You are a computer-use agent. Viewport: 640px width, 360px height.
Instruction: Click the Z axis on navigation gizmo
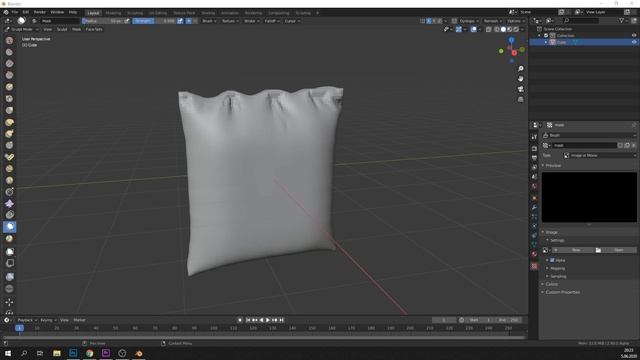tap(511, 40)
